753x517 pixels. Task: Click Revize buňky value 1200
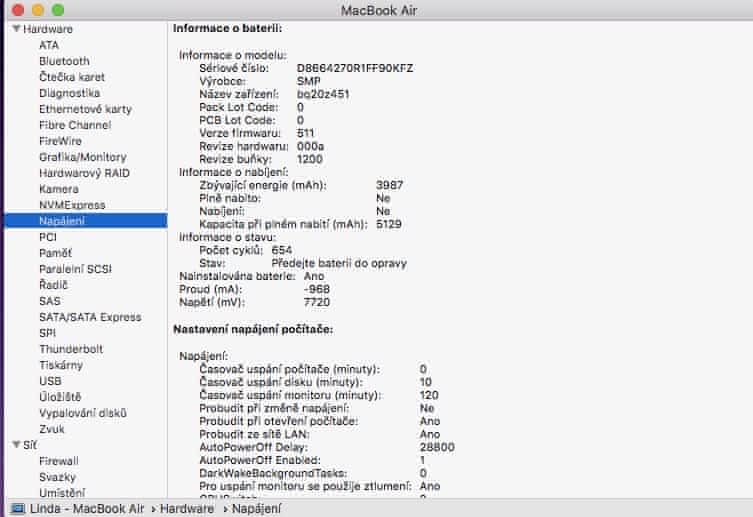coord(310,159)
